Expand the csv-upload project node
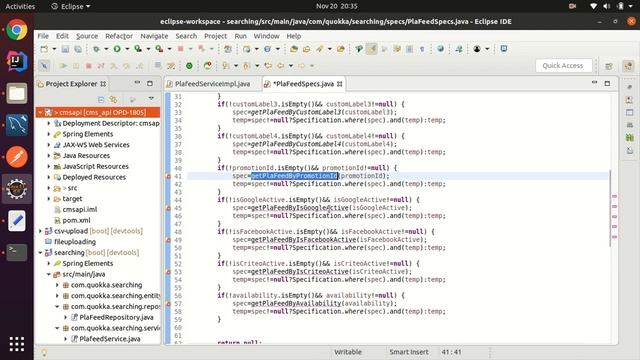This screenshot has height=360, width=640. [40, 231]
